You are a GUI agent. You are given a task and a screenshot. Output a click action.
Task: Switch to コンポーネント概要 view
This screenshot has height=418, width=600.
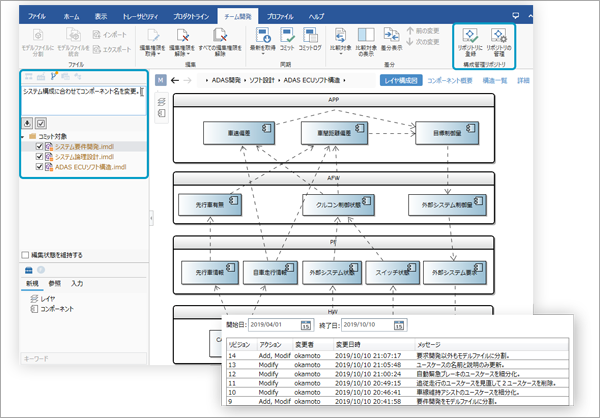coord(450,80)
